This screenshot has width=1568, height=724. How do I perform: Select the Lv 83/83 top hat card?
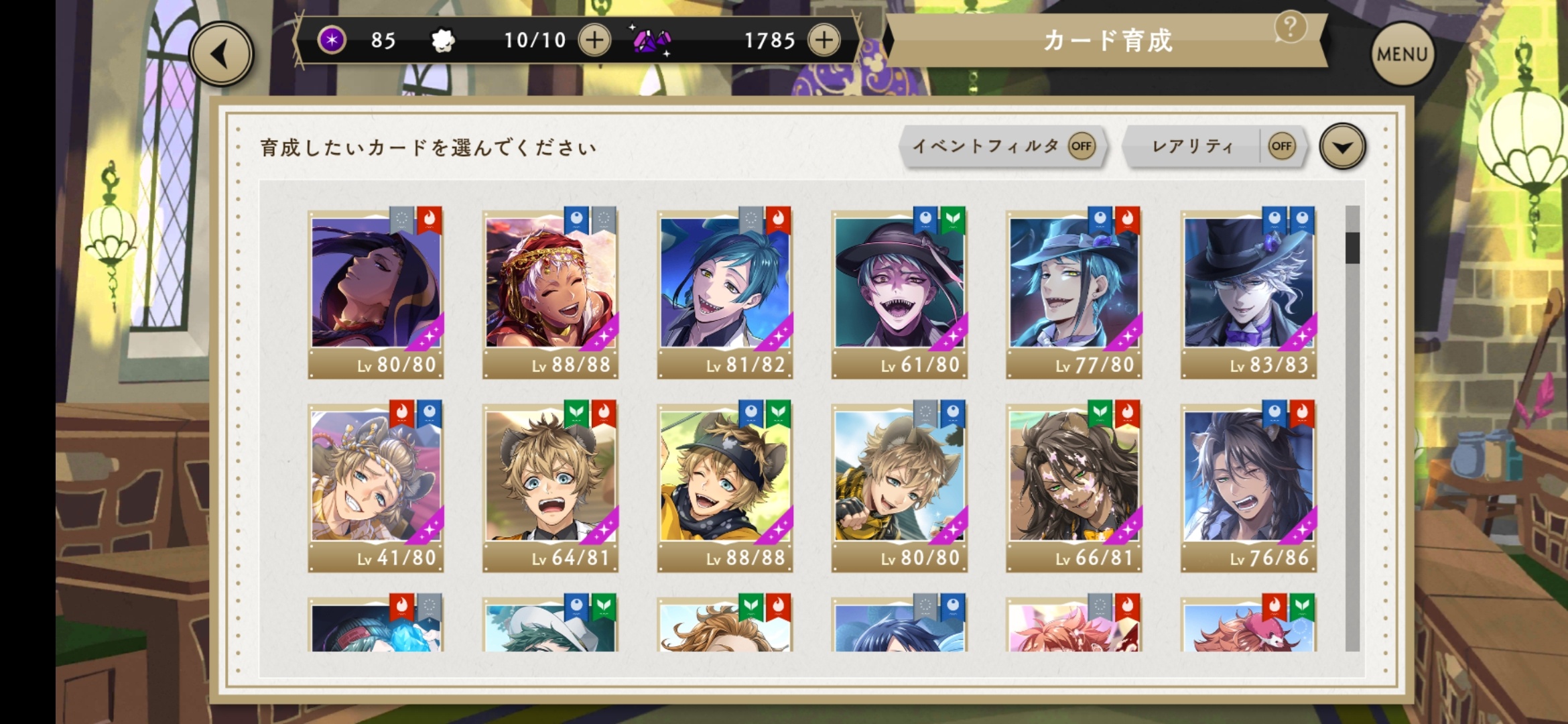pyautogui.click(x=1248, y=294)
